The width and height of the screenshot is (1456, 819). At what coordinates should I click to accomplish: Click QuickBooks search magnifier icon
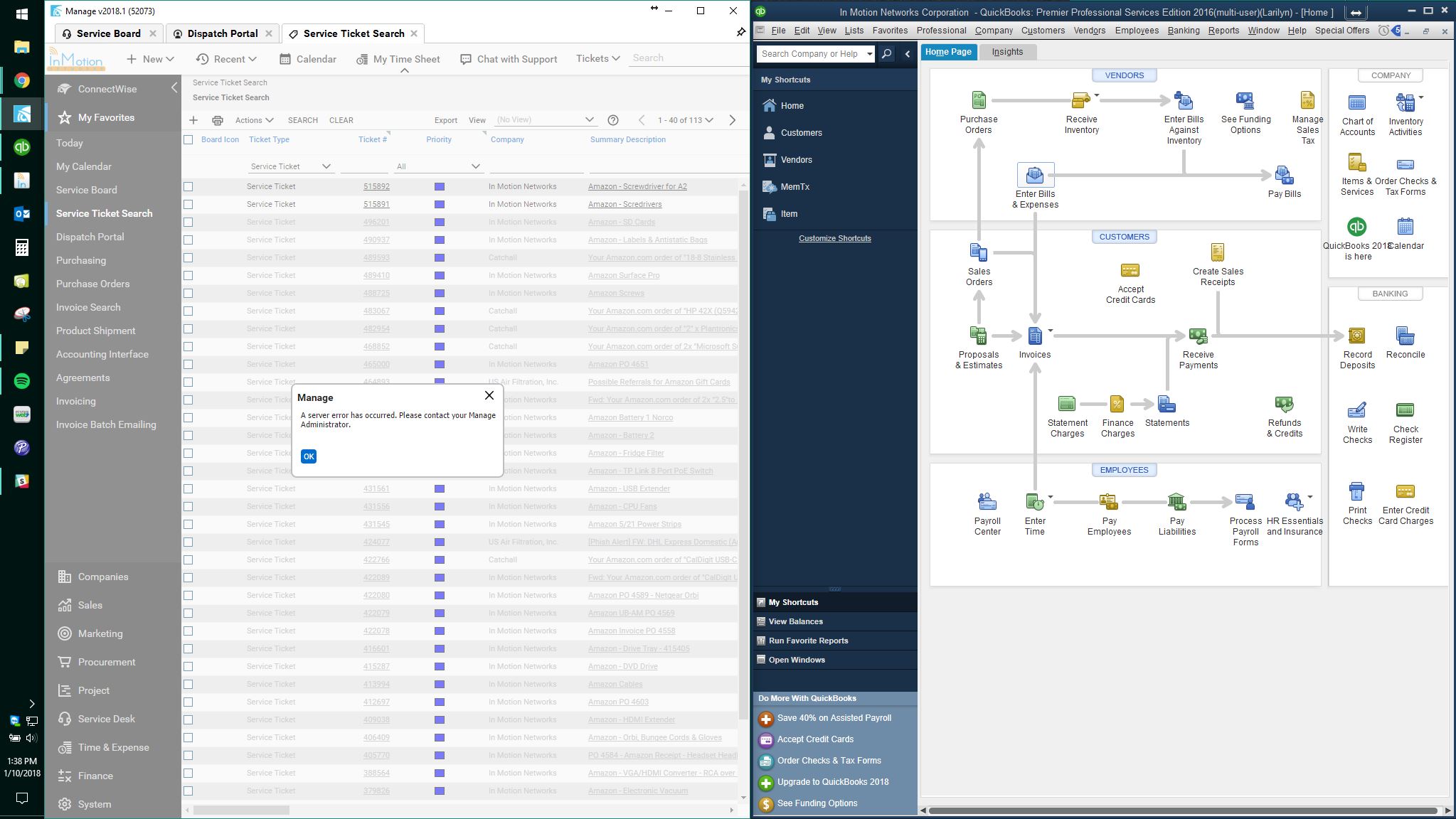[887, 54]
